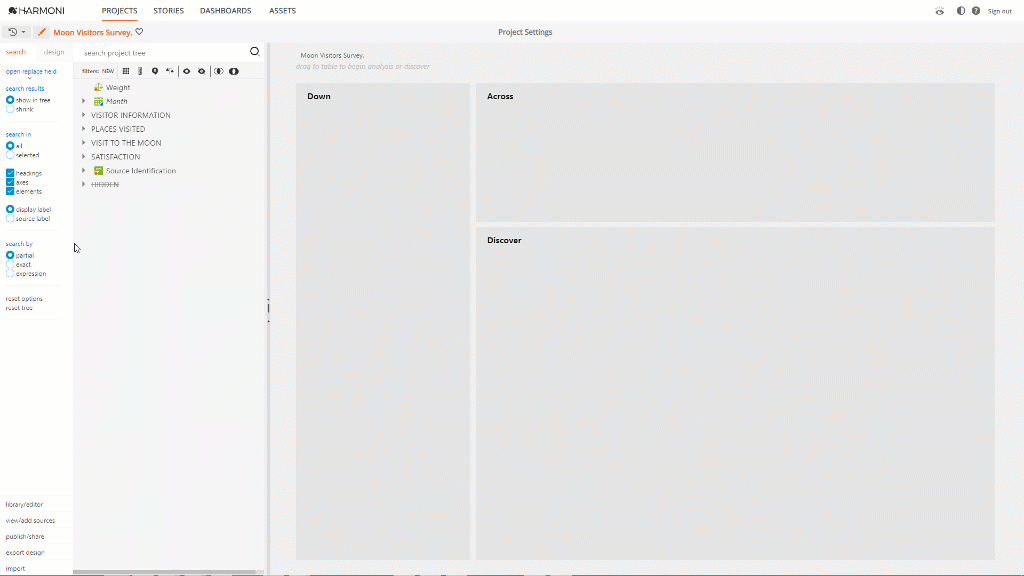Select search in 'selected' radio

pos(10,155)
